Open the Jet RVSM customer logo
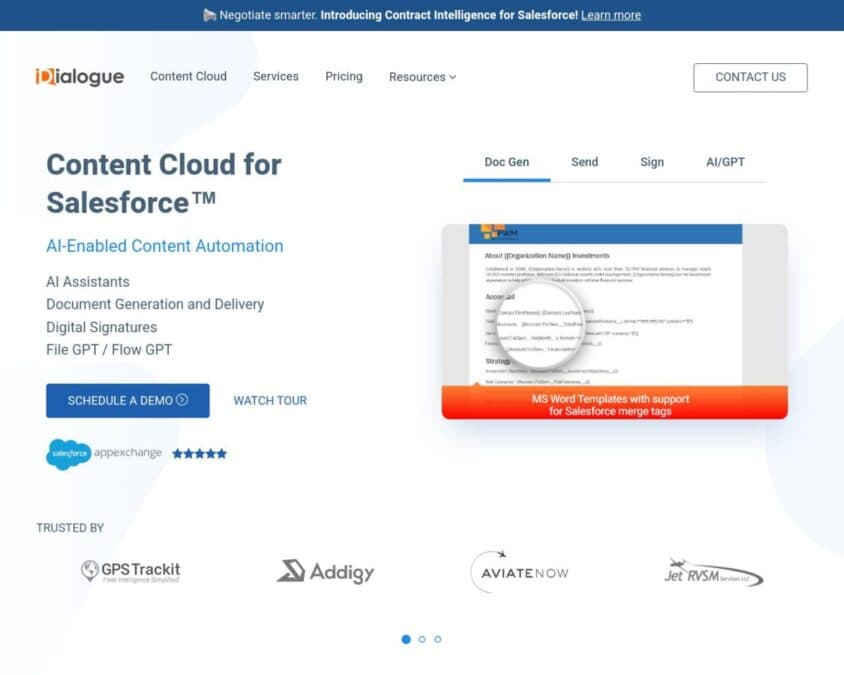This screenshot has width=844, height=675. 714,573
